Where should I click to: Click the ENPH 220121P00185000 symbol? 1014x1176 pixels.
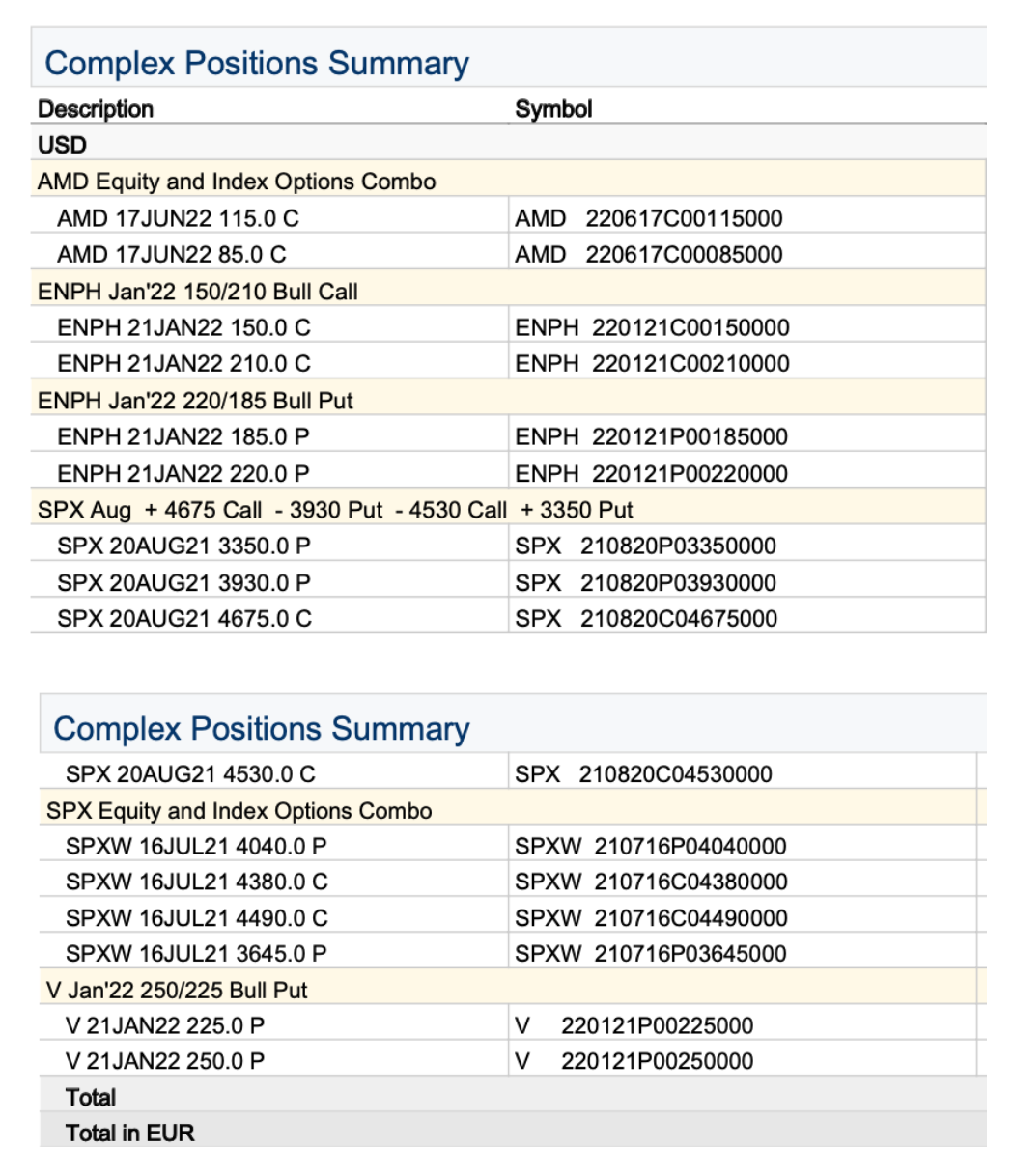point(651,436)
